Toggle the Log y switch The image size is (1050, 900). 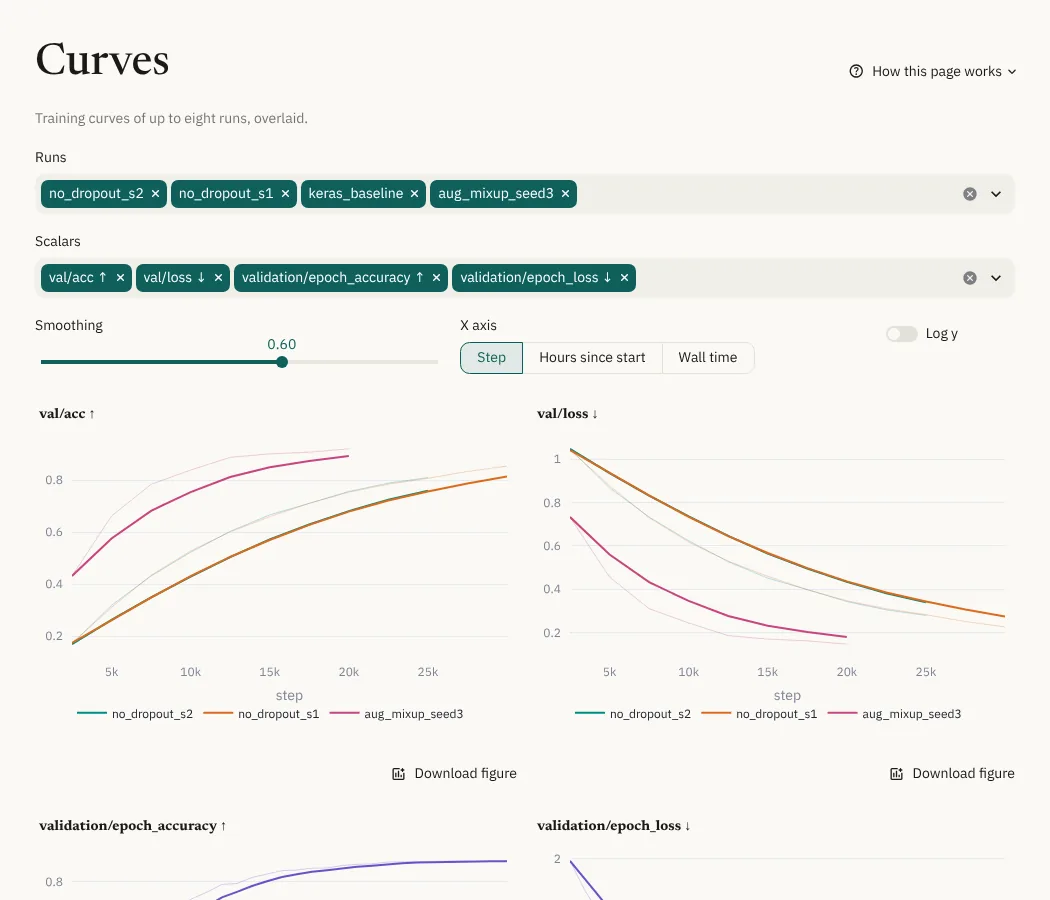901,333
